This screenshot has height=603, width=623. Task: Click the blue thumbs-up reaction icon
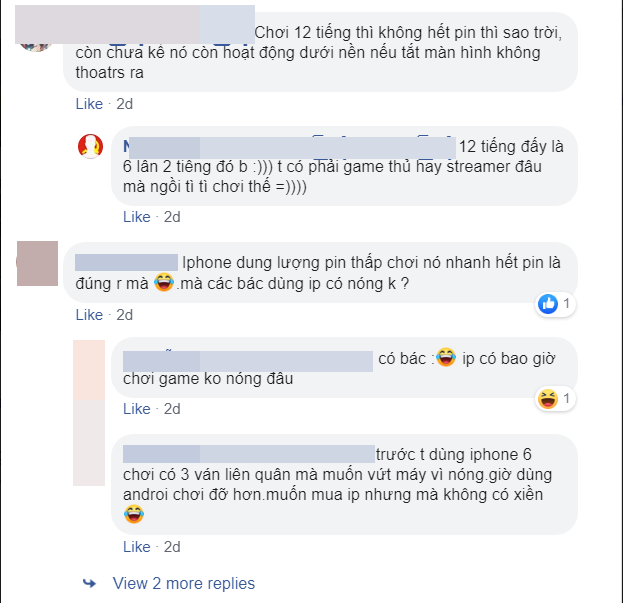[x=548, y=304]
